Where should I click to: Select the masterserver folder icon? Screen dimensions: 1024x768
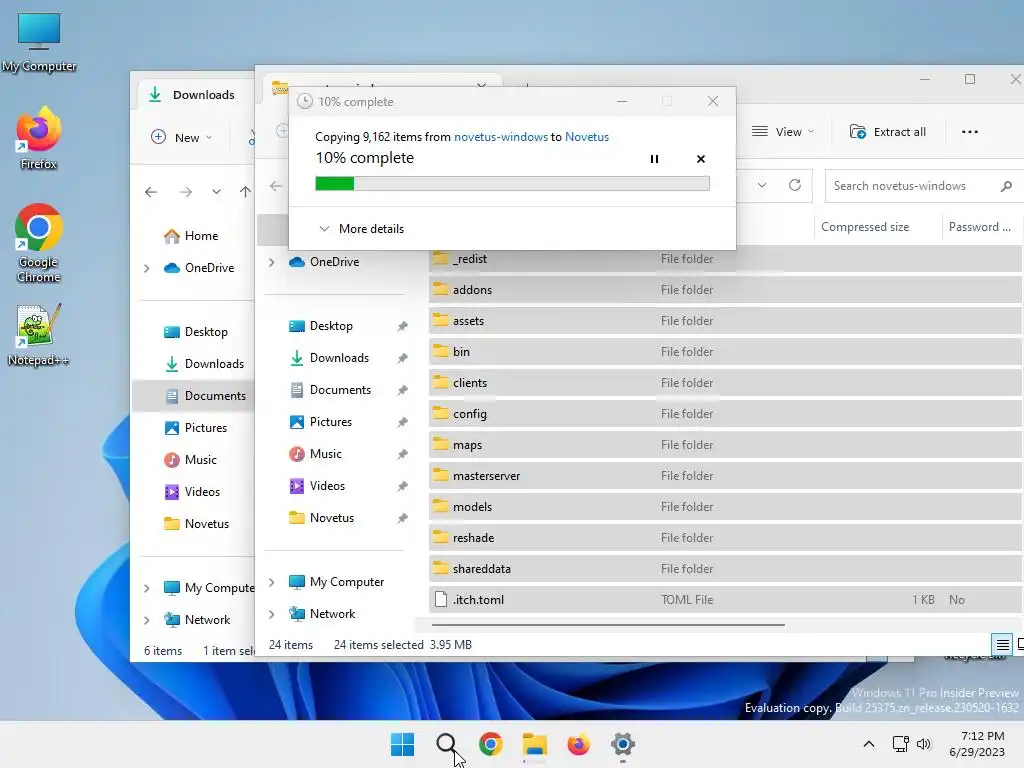pos(441,475)
